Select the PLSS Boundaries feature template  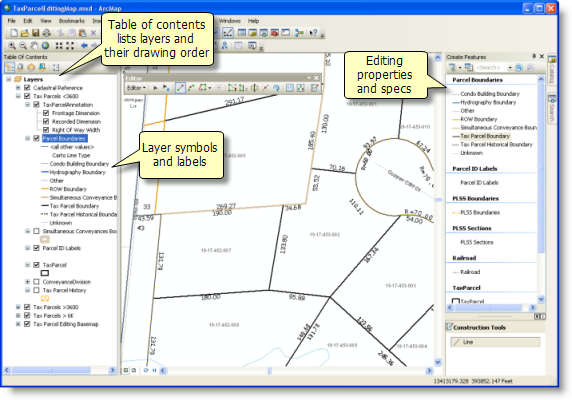(476, 212)
